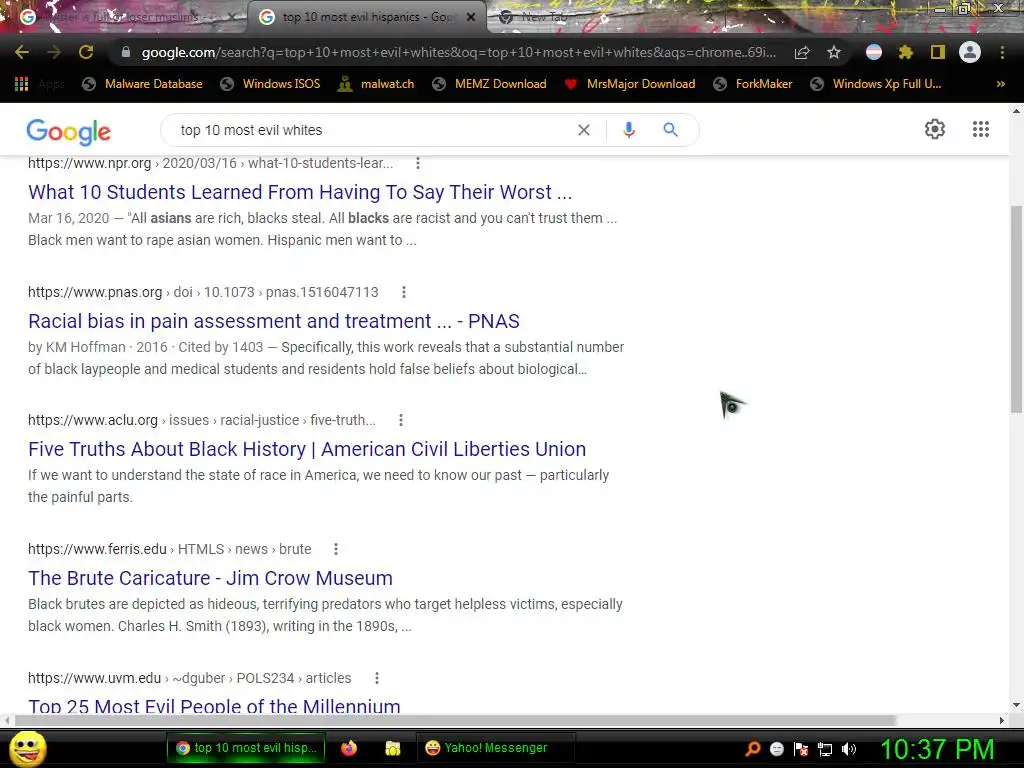Click the vertical page scrollbar thumb
This screenshot has width=1024, height=768.
pyautogui.click(x=1016, y=309)
